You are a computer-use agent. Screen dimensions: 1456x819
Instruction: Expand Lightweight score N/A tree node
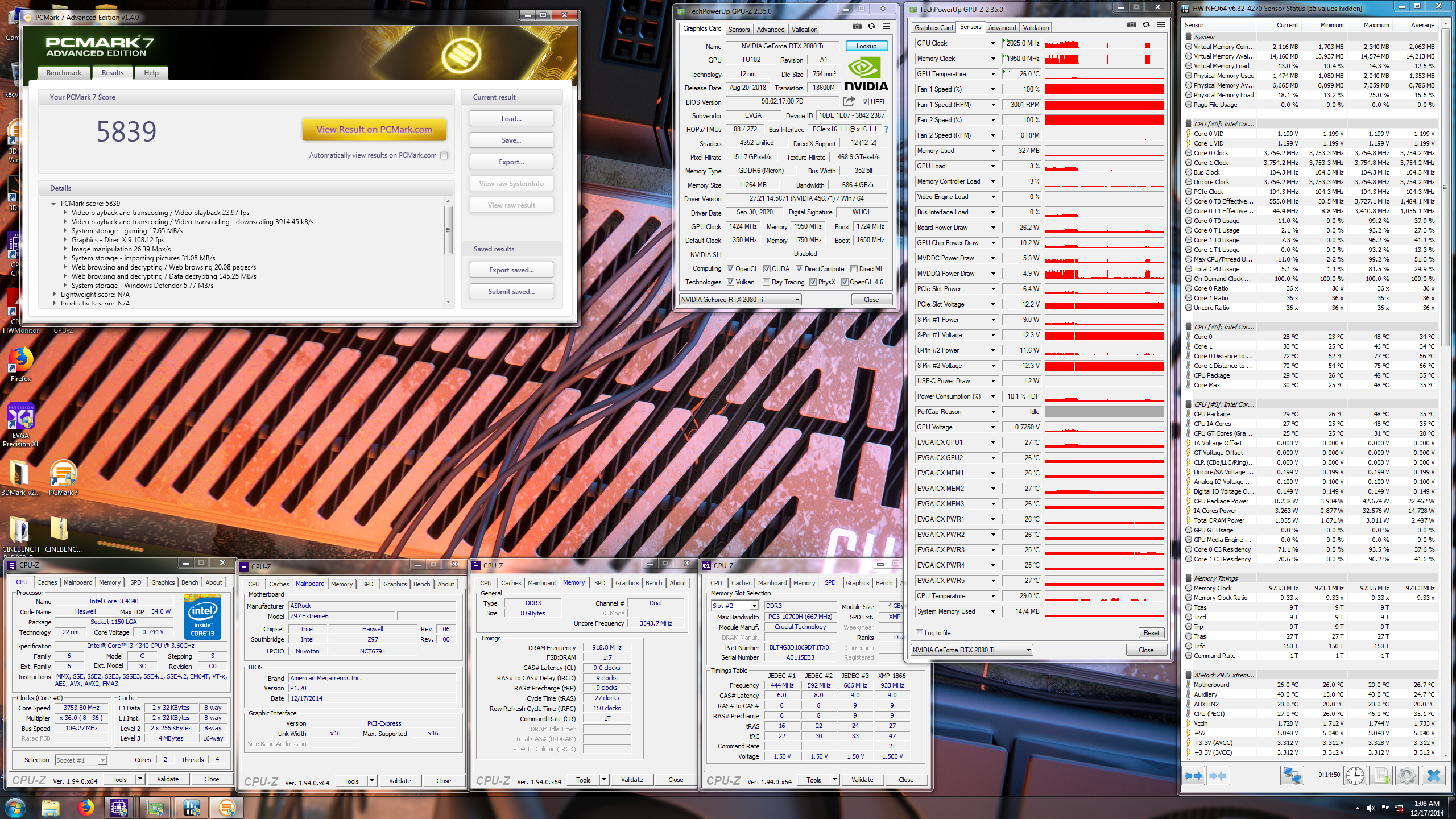pos(55,295)
